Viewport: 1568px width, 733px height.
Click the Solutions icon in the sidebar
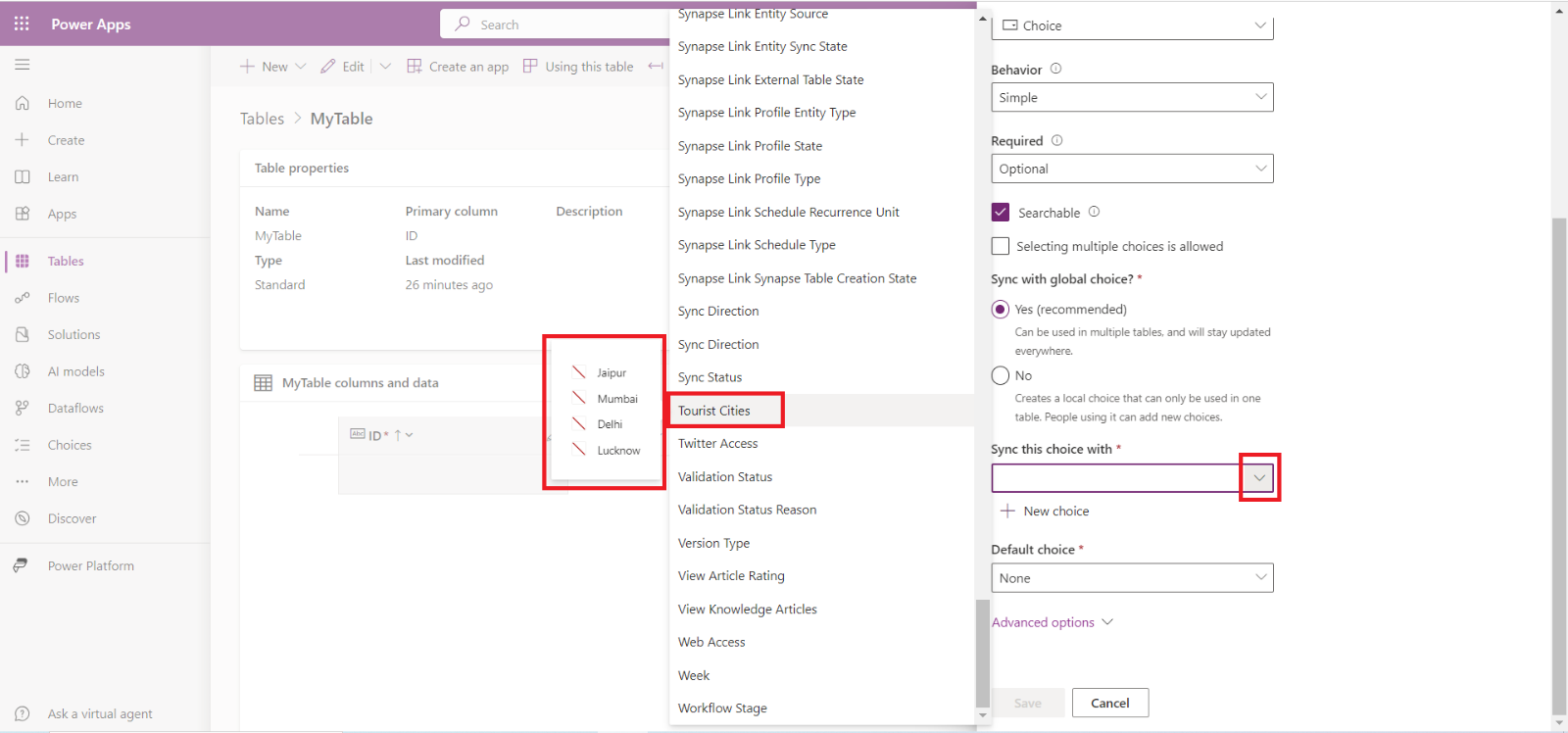coord(22,335)
